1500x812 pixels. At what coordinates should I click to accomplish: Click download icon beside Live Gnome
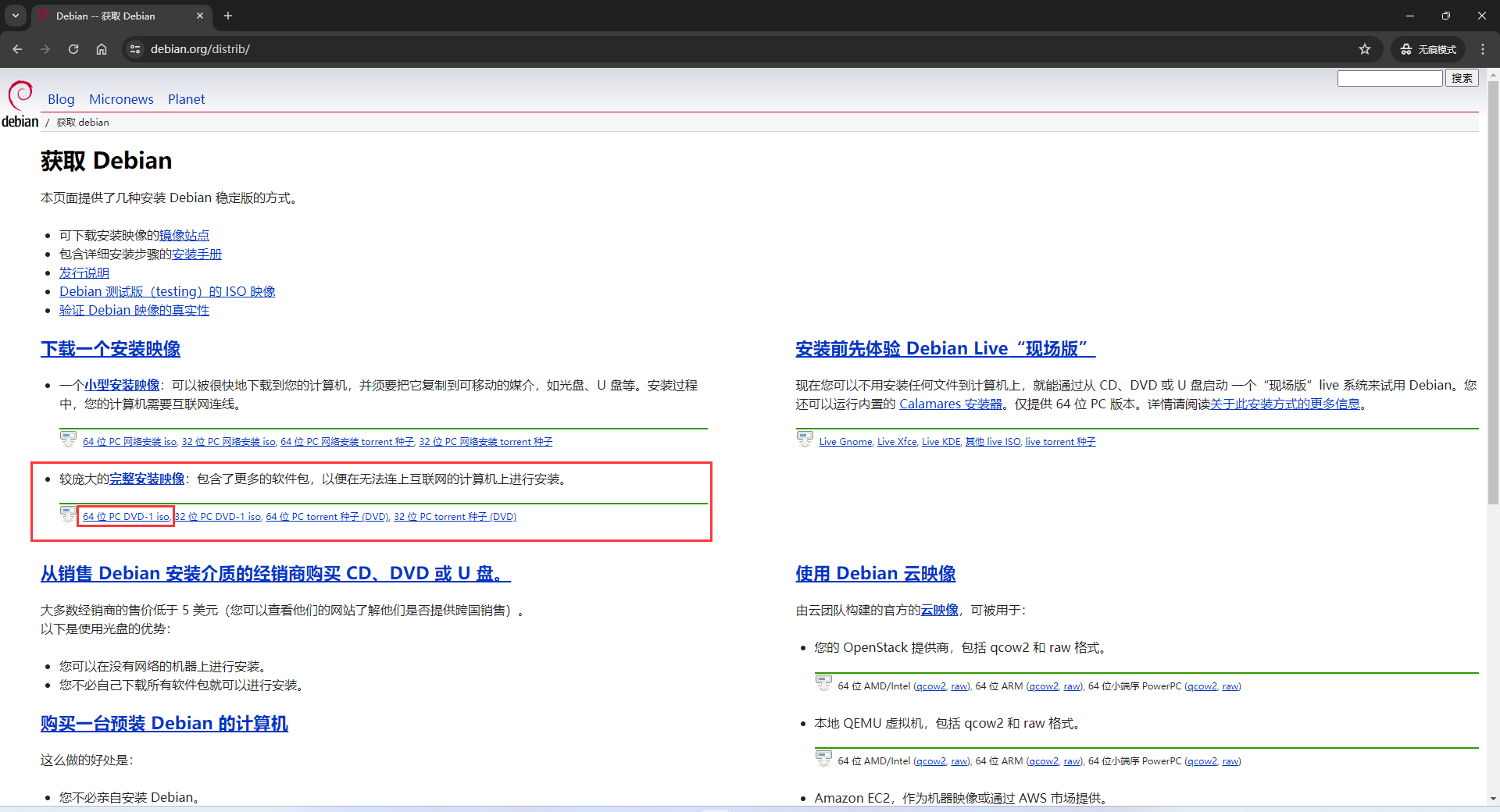805,440
